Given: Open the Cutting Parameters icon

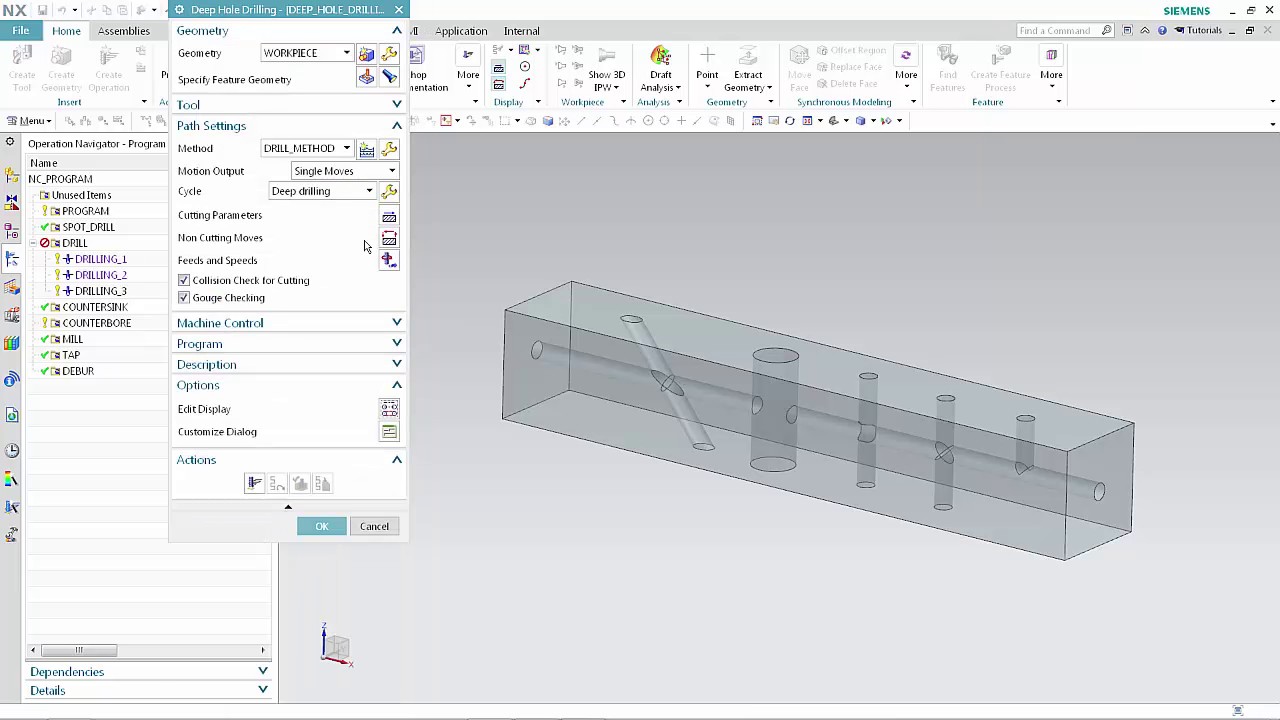Looking at the screenshot, I should point(389,216).
